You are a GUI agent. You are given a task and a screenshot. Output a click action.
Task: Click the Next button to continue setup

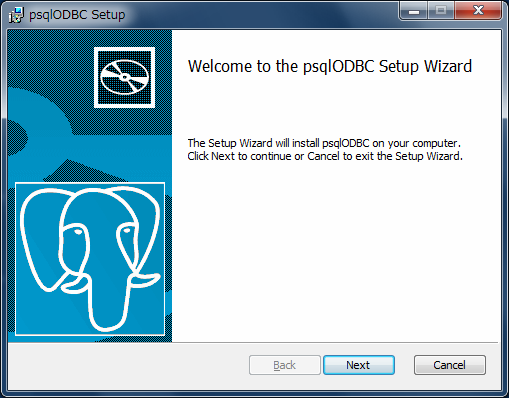[x=359, y=365]
